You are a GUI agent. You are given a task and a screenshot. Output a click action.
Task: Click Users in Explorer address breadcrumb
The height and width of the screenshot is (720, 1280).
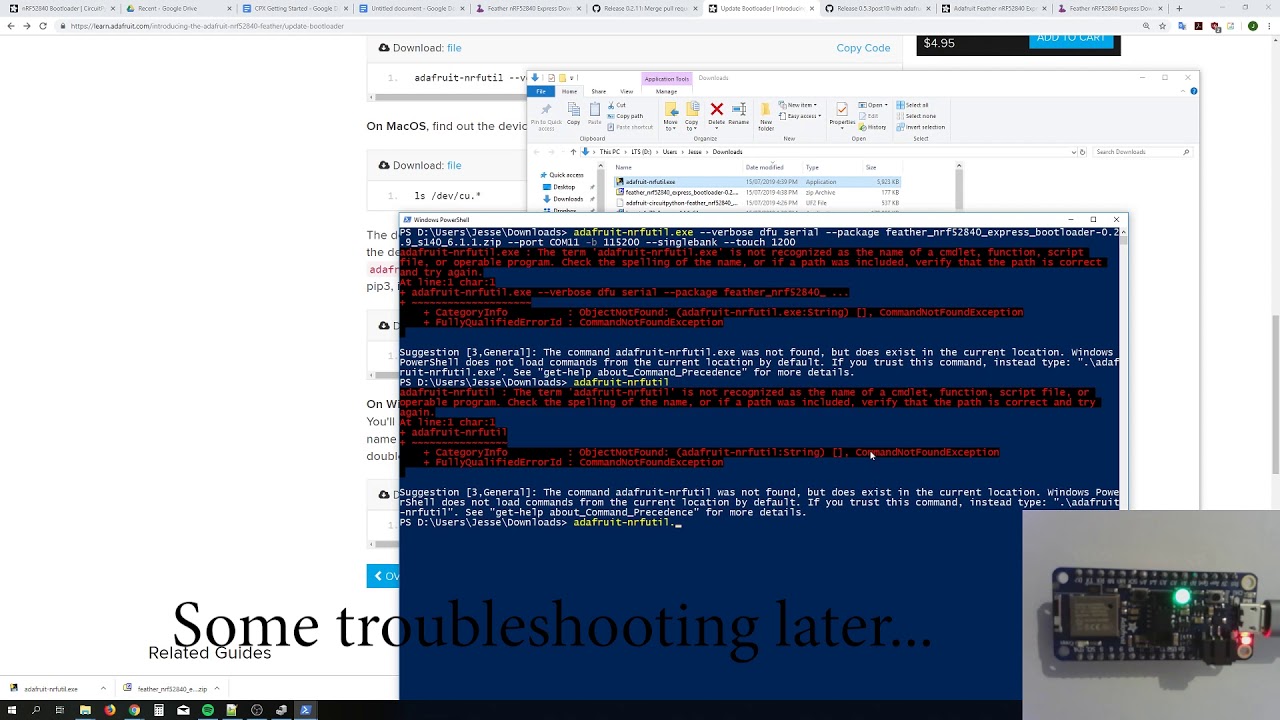click(x=669, y=152)
